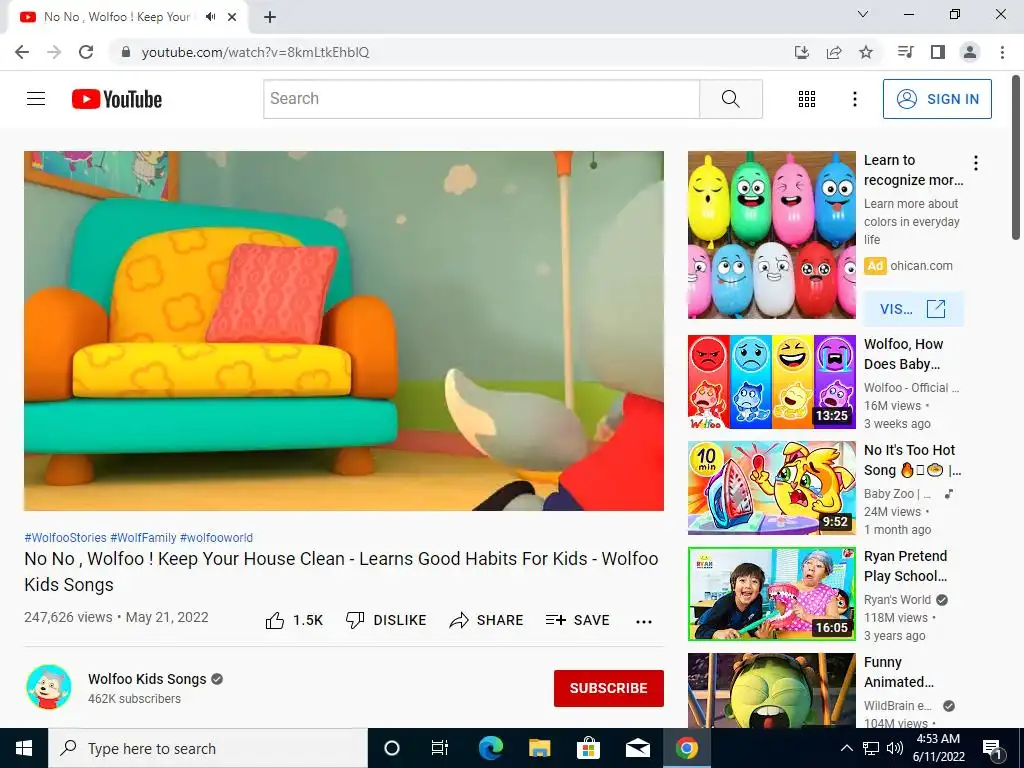Select the No No, Wolfoo tab

coord(118,17)
